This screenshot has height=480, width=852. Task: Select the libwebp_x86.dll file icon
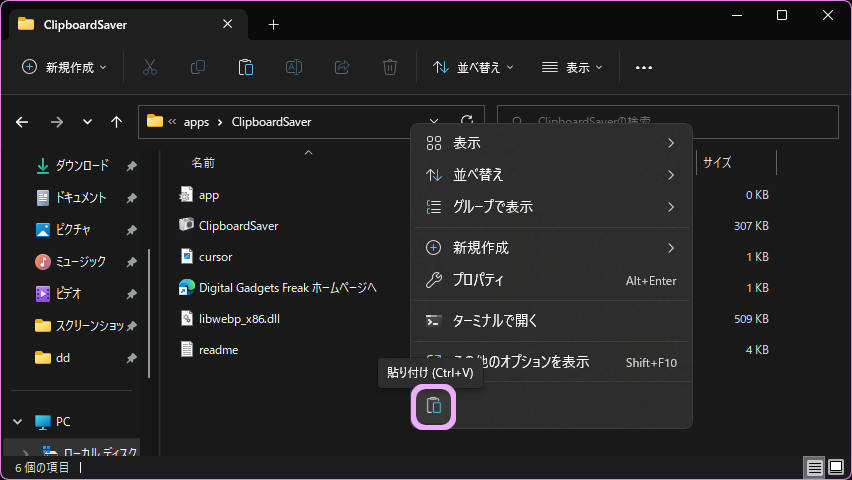point(186,318)
